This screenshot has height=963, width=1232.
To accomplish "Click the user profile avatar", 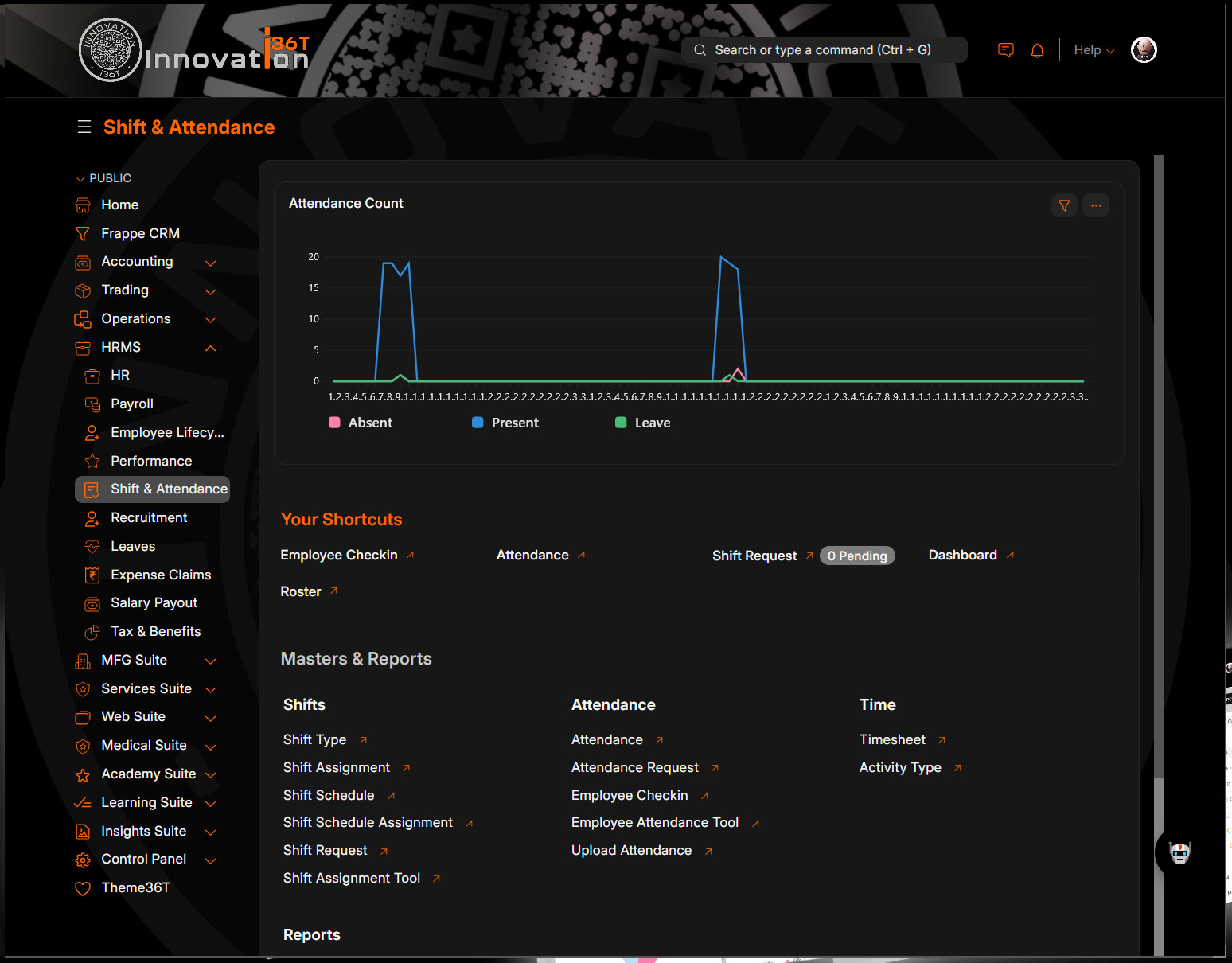I will [1144, 50].
